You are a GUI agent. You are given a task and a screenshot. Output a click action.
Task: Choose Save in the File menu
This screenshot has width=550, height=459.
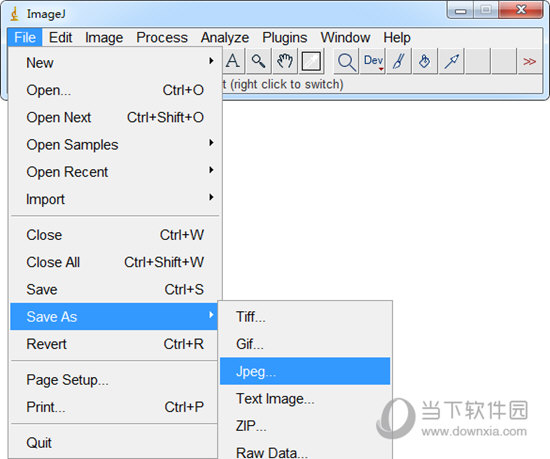(x=114, y=290)
